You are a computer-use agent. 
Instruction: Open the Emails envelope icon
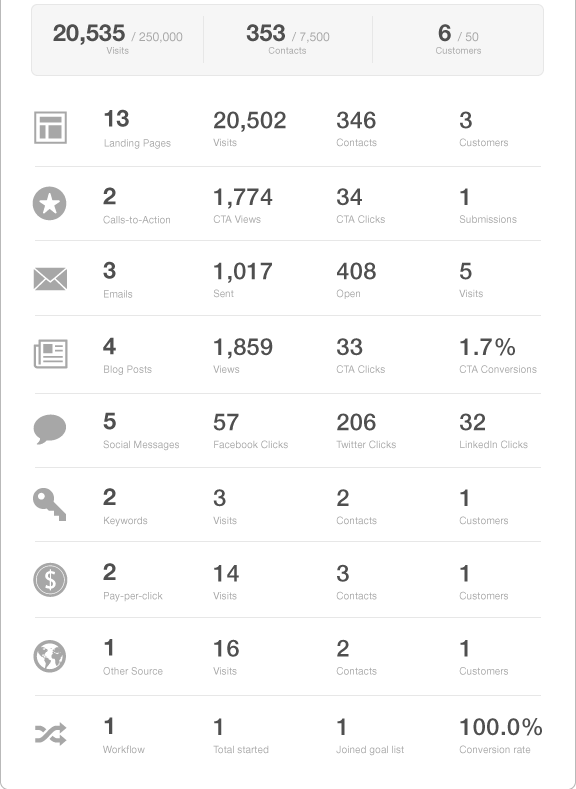(x=50, y=279)
